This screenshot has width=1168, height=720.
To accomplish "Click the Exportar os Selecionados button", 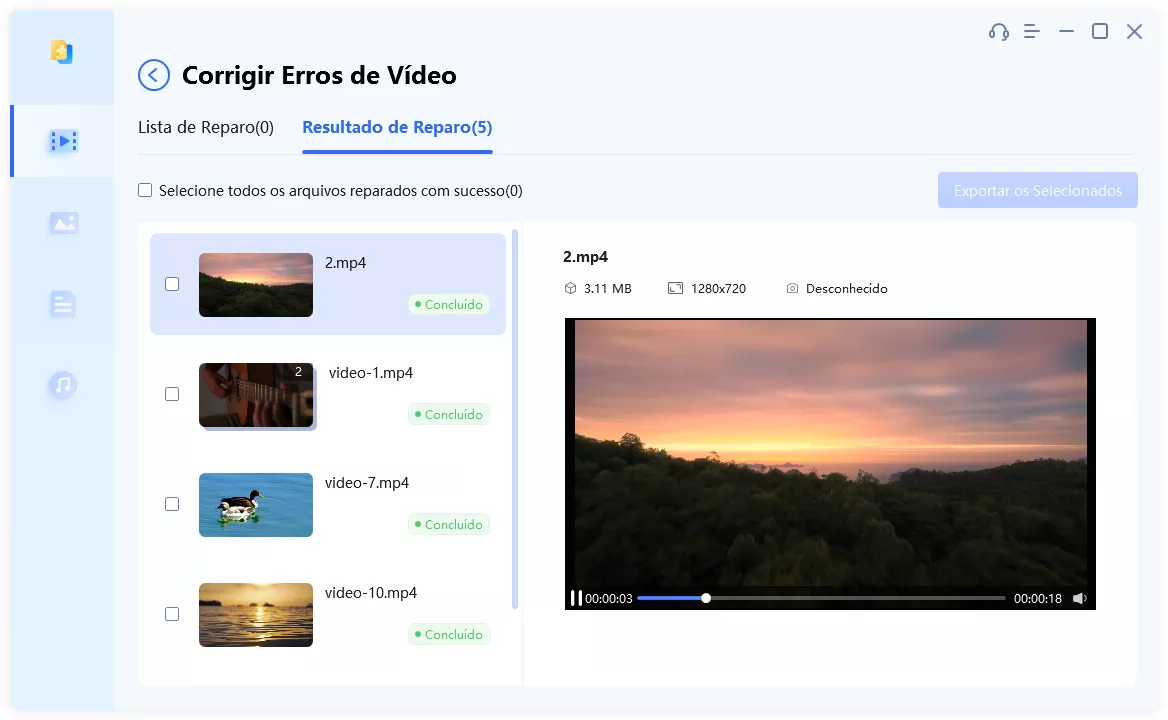I will click(x=1037, y=190).
